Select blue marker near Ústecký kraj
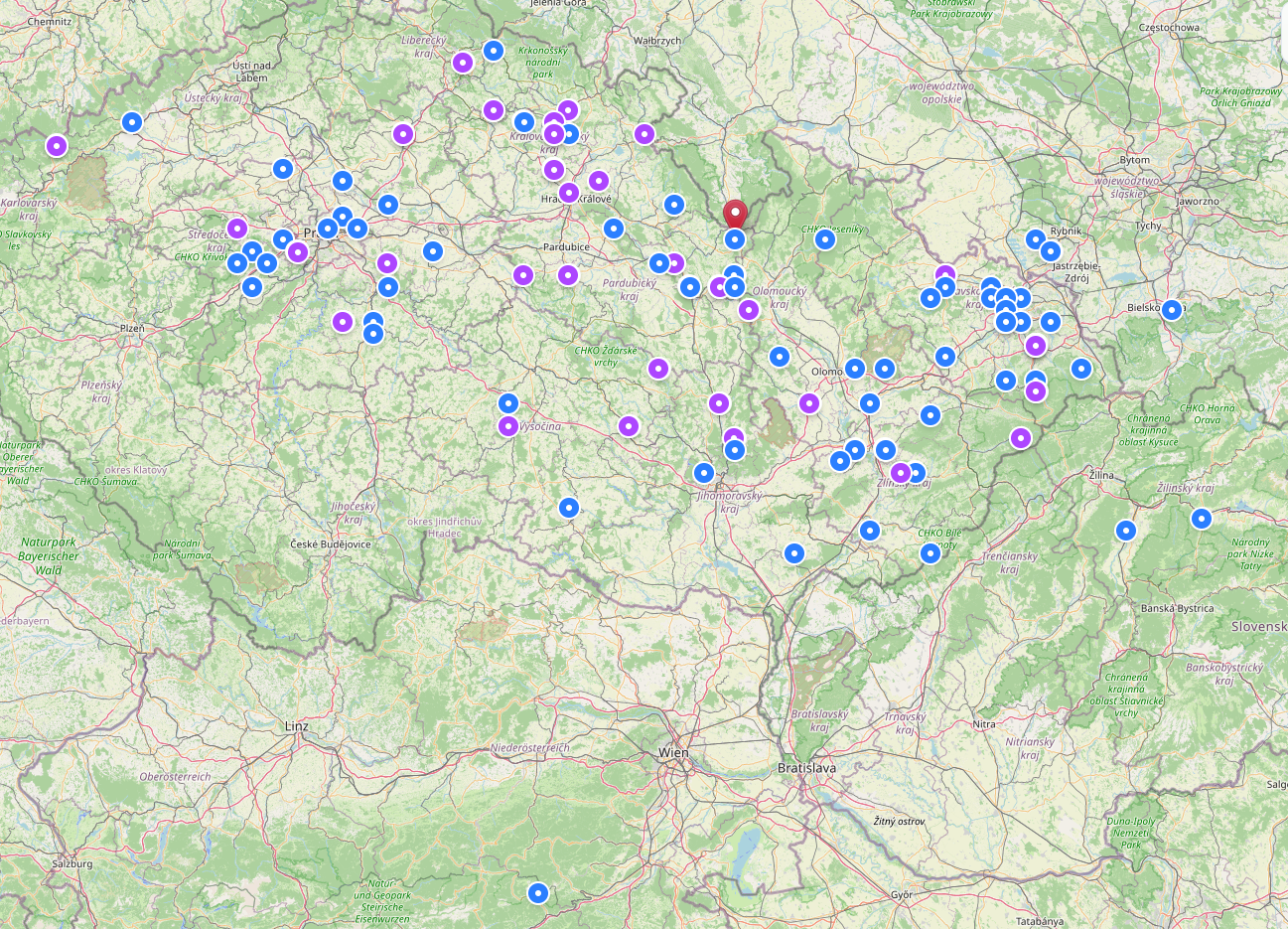 131,122
